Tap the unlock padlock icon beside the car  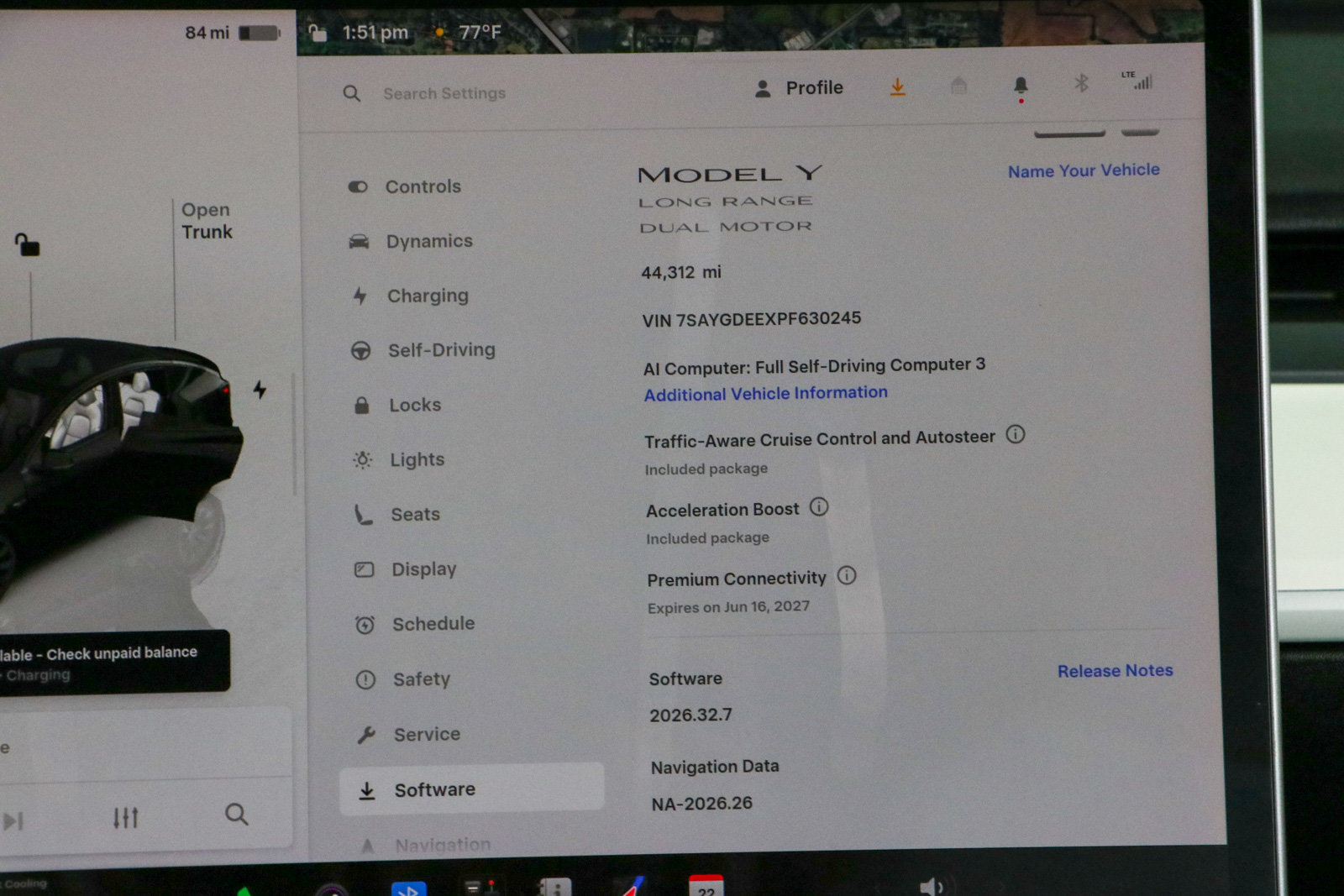click(x=27, y=244)
